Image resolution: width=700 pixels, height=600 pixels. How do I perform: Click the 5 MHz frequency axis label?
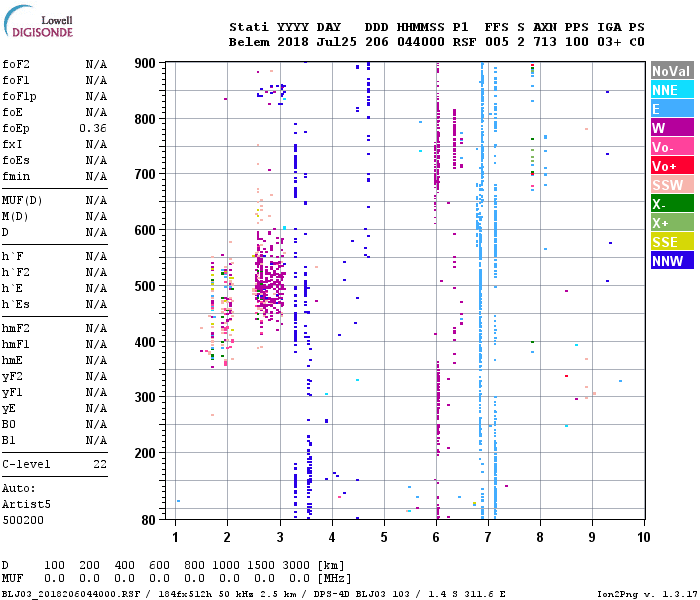pyautogui.click(x=384, y=538)
